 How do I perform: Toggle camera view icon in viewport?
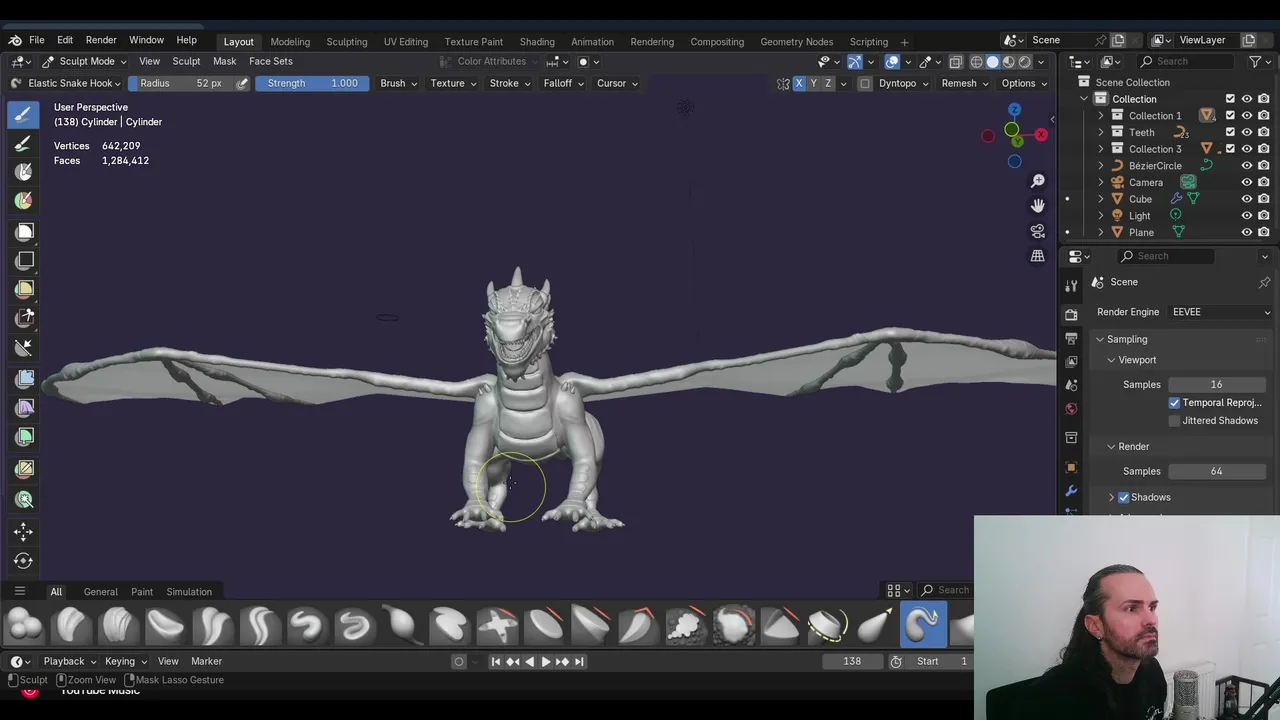coord(1037,231)
